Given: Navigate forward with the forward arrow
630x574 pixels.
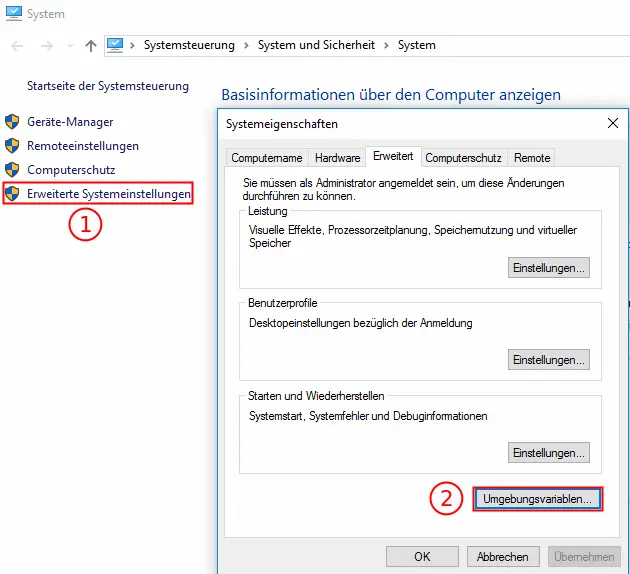Looking at the screenshot, I should (47, 46).
